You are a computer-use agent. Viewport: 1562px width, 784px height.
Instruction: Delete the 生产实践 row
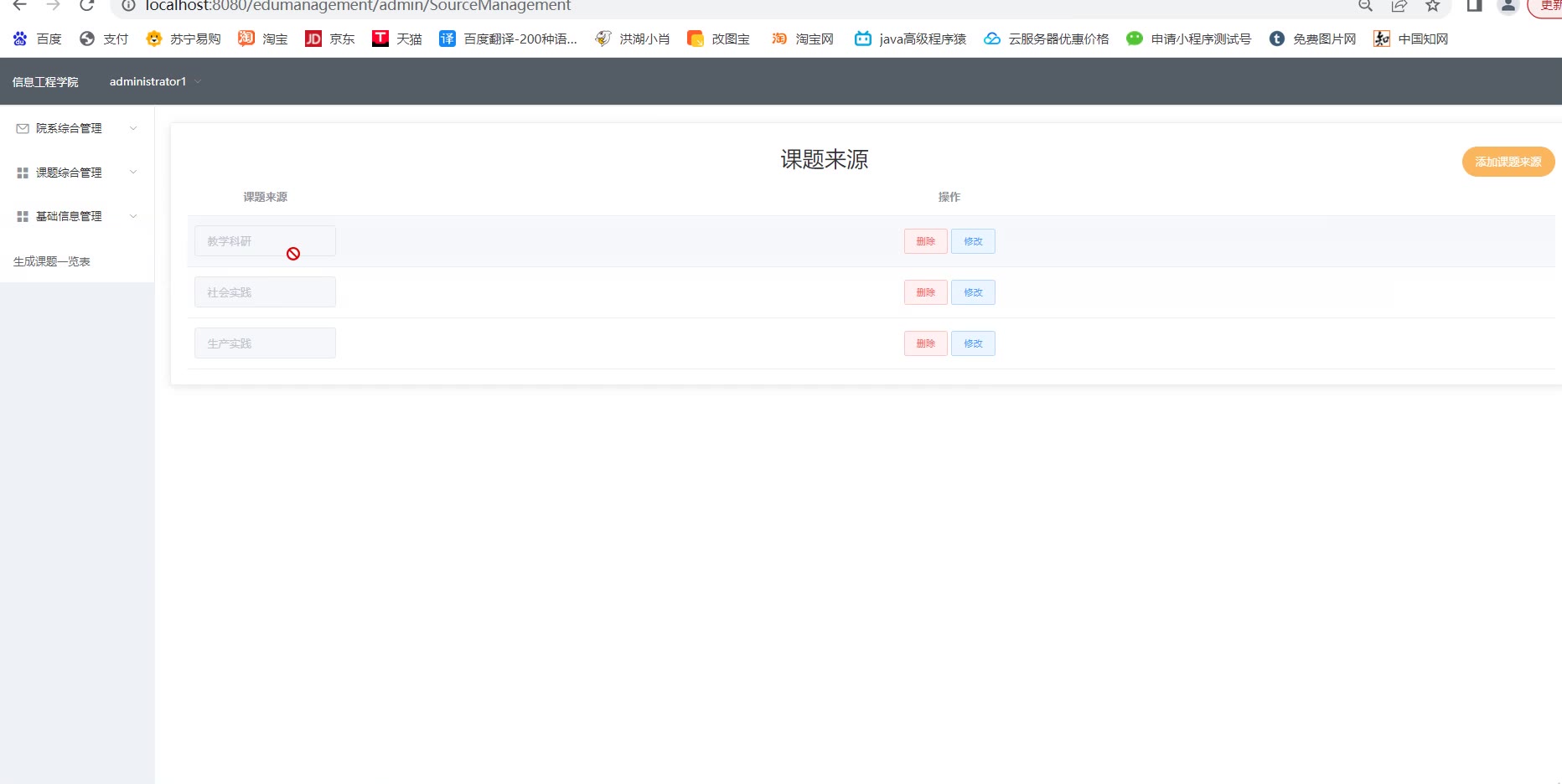click(926, 343)
